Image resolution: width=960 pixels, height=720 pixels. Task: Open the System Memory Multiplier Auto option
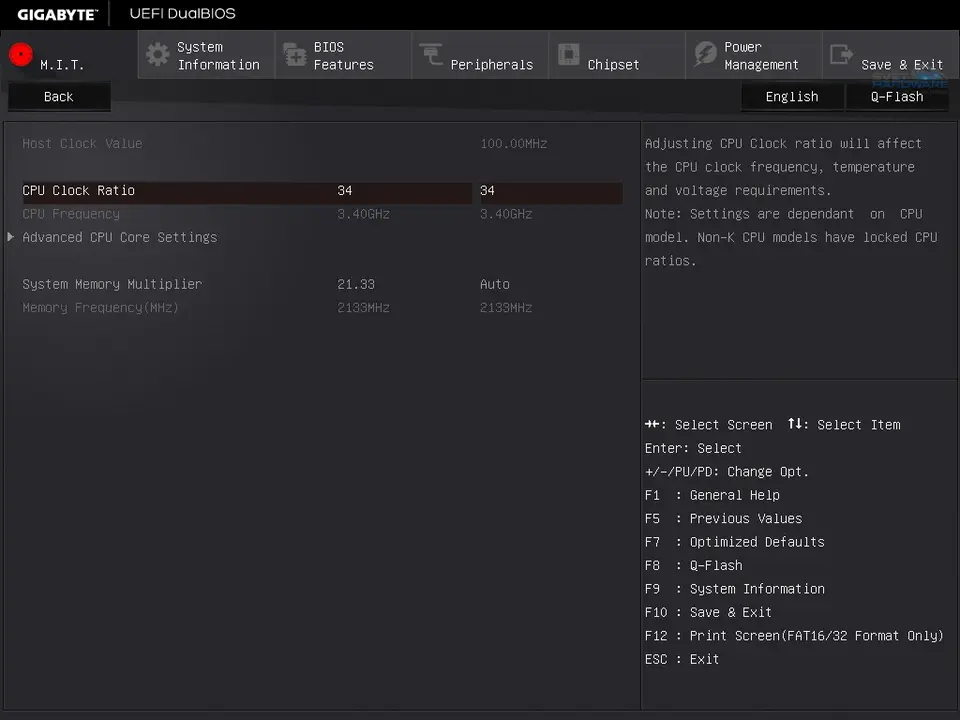pyautogui.click(x=495, y=284)
